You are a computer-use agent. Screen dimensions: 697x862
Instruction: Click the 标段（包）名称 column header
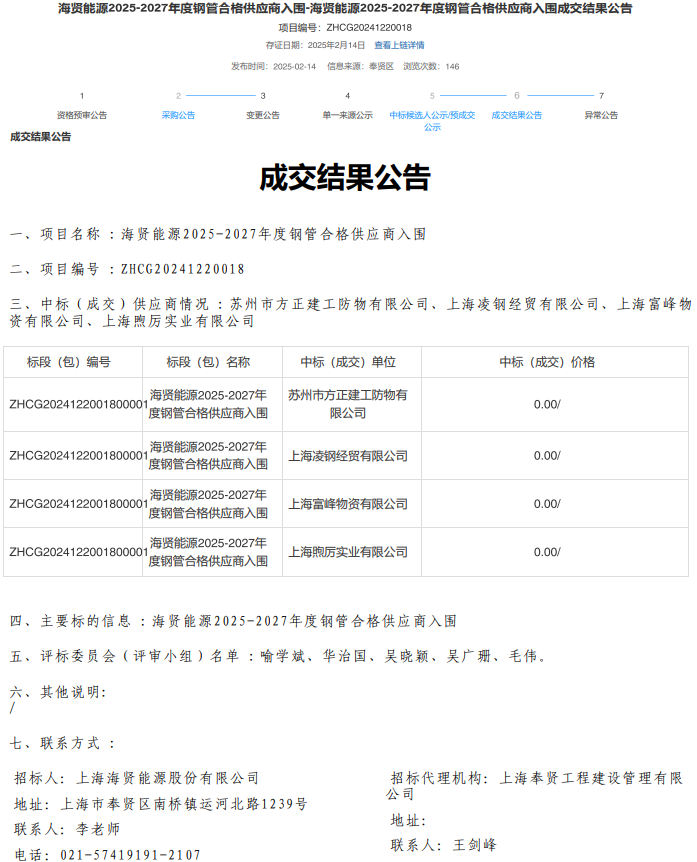pyautogui.click(x=208, y=362)
